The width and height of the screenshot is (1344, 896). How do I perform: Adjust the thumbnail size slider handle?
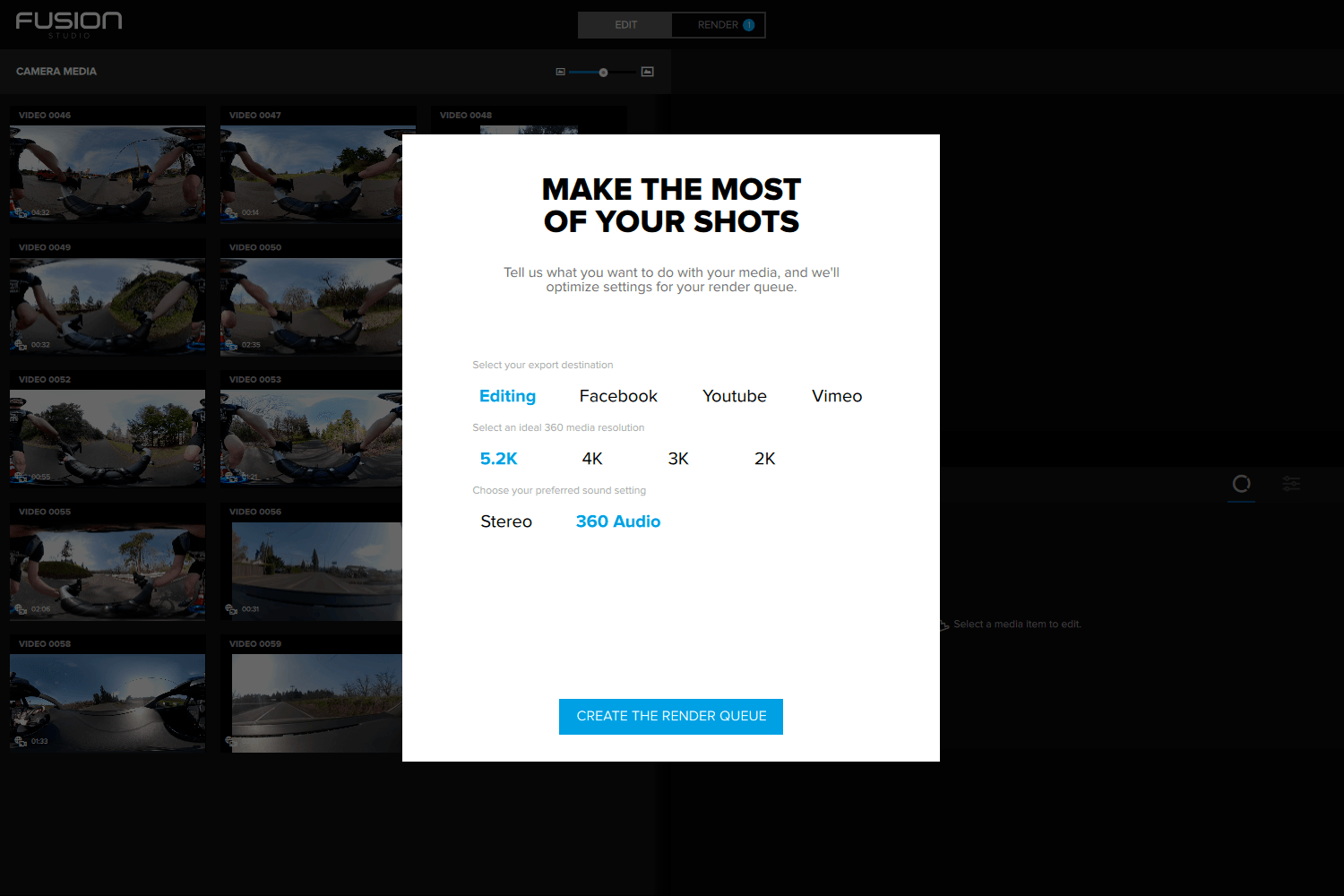pos(603,72)
